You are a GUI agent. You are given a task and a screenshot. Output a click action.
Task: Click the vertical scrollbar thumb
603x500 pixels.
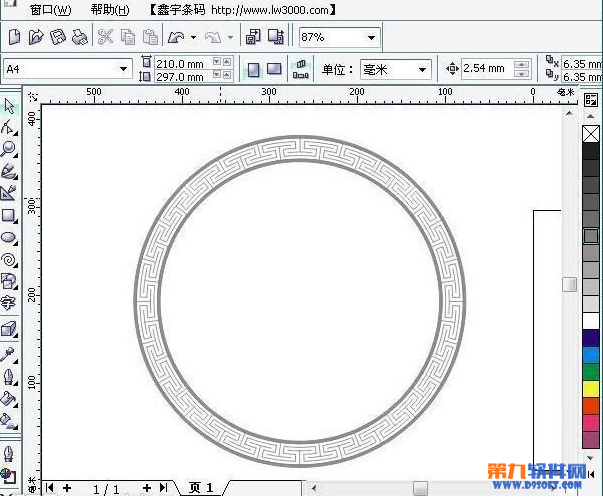tap(569, 285)
